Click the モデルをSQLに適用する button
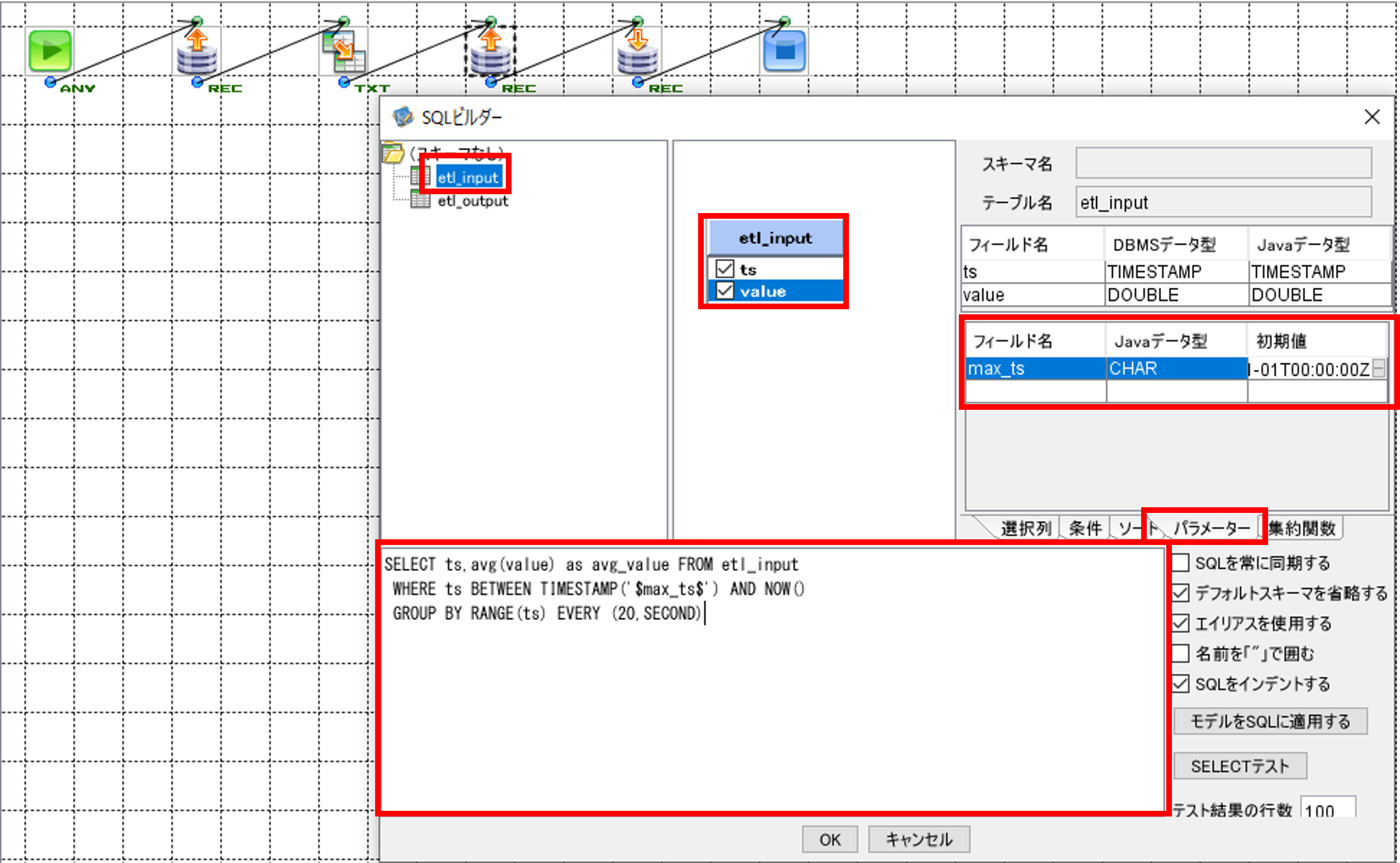The height and width of the screenshot is (863, 1400). click(x=1270, y=721)
